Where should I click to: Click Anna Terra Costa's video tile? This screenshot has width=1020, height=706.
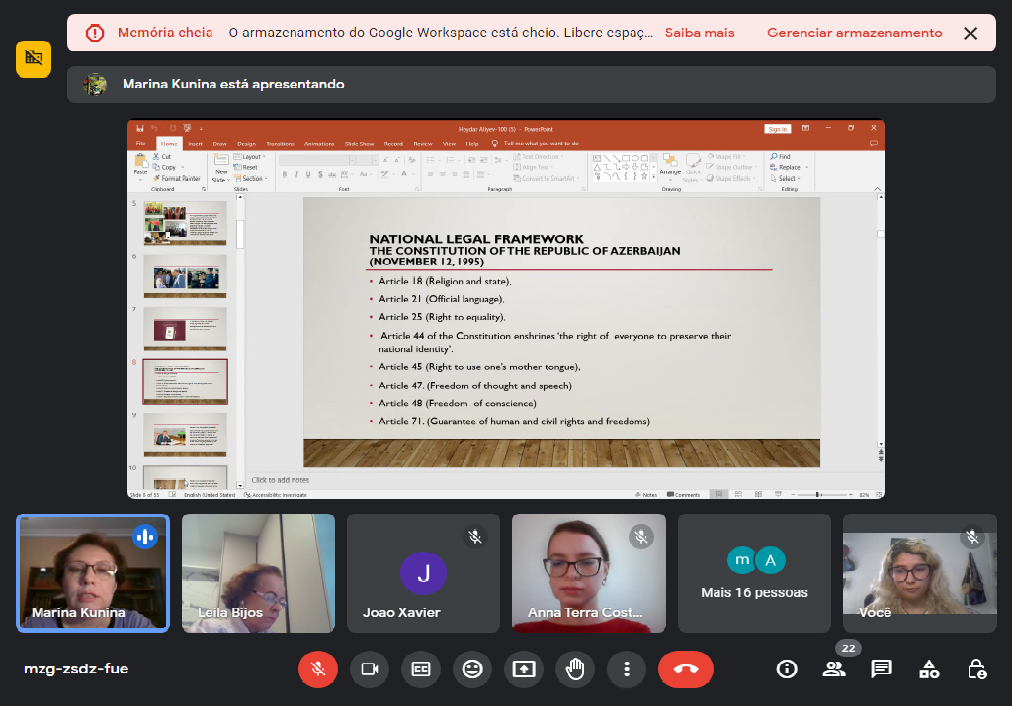588,573
